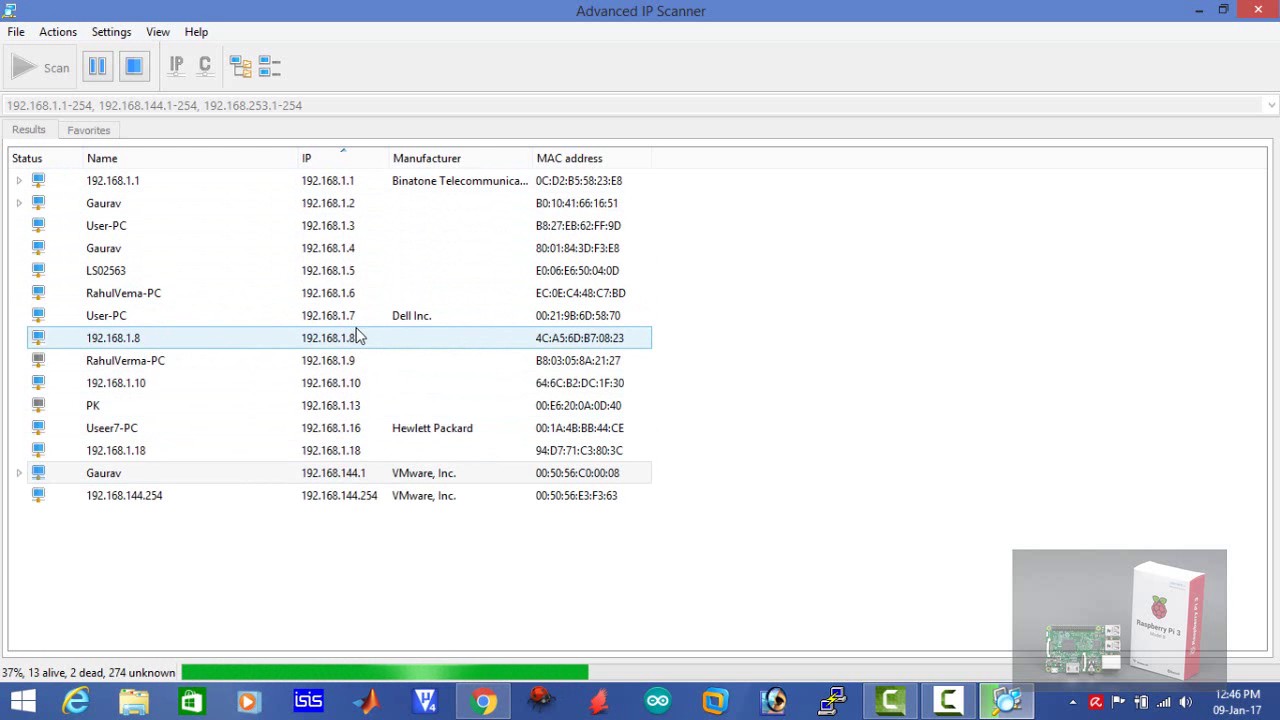Start scanning with the Scan button
The image size is (1280, 720).
click(x=40, y=67)
